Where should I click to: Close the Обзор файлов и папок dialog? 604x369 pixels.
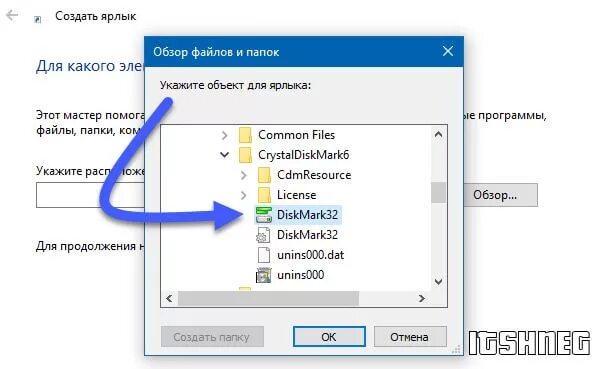pyautogui.click(x=448, y=51)
